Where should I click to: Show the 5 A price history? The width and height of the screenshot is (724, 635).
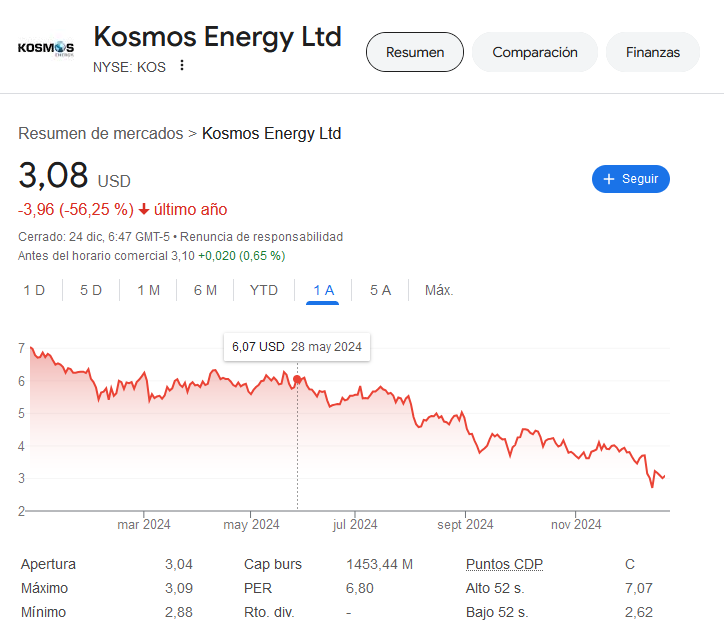[380, 290]
